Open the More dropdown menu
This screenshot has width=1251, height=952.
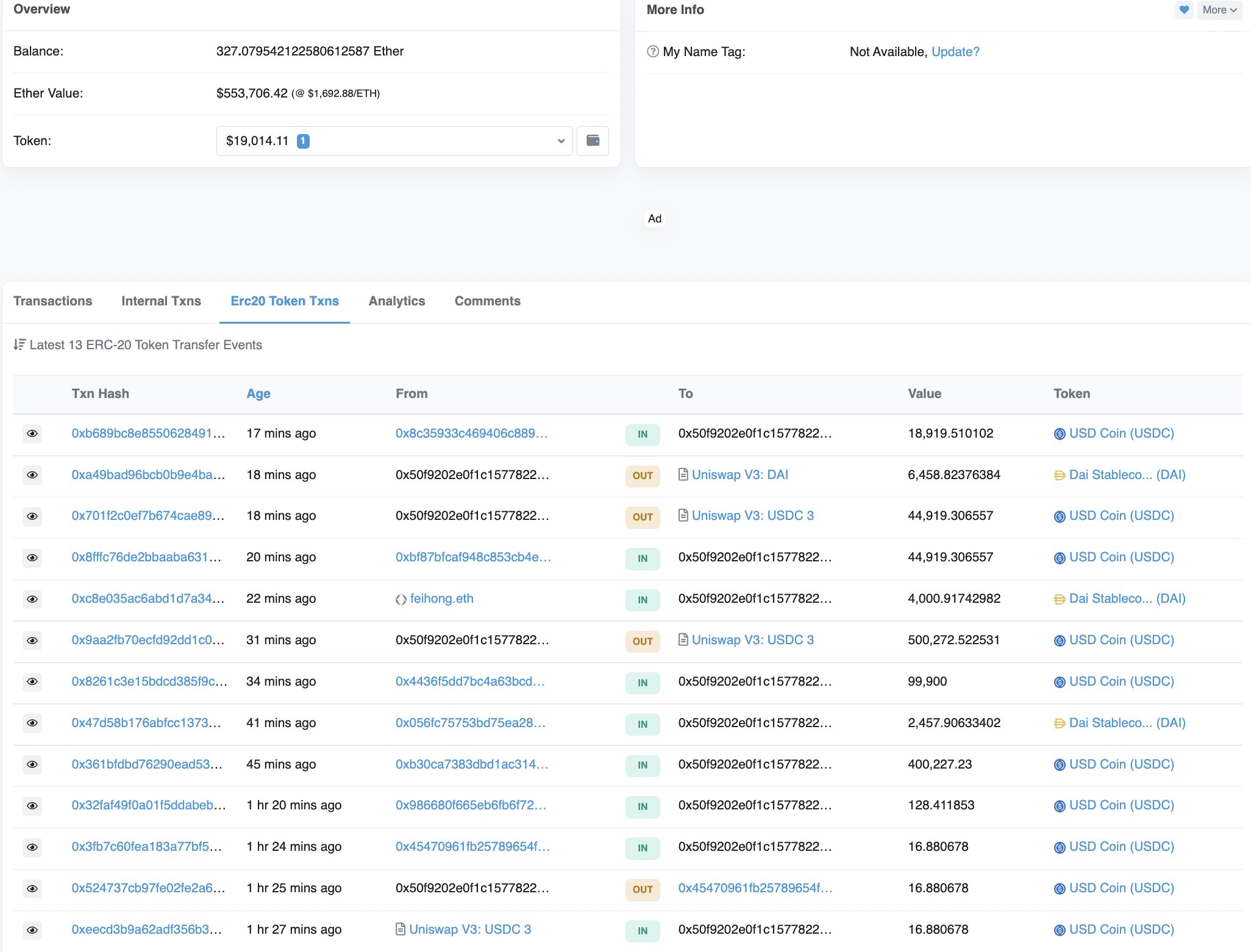1219,10
